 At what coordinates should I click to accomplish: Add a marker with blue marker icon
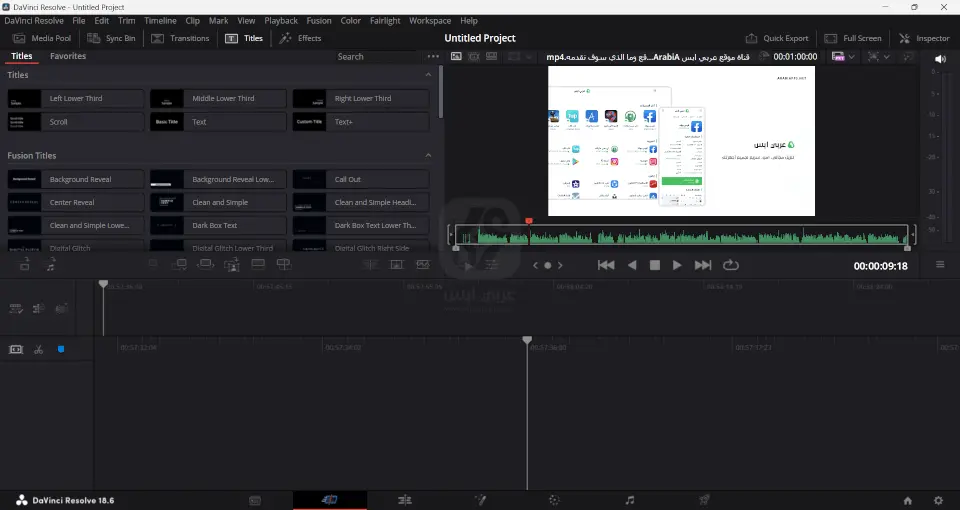61,349
